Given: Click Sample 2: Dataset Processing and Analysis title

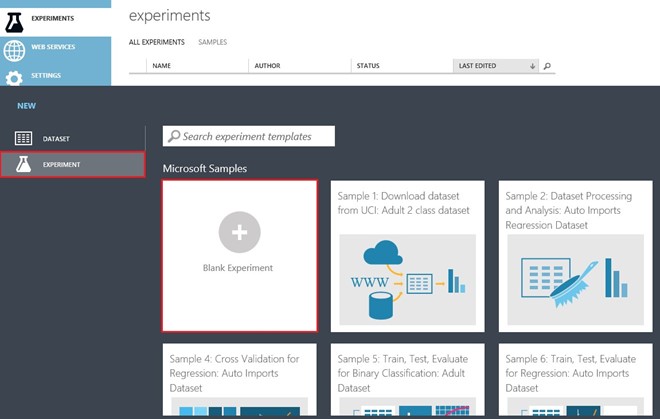Looking at the screenshot, I should [x=569, y=210].
